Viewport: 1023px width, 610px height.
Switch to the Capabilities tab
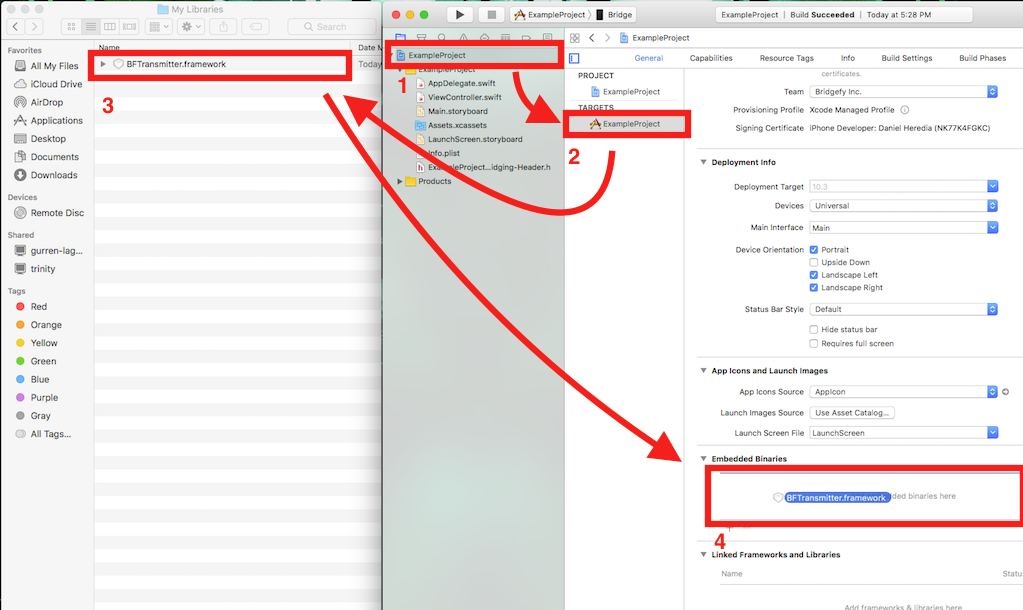[x=711, y=58]
